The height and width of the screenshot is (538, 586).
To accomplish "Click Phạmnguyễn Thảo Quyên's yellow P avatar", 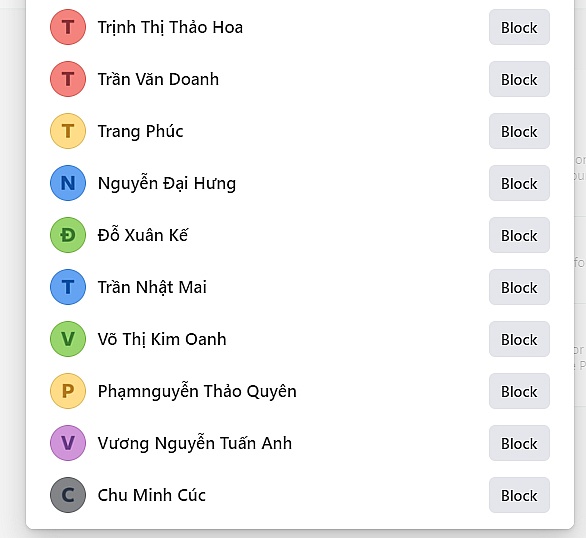I will pos(68,391).
